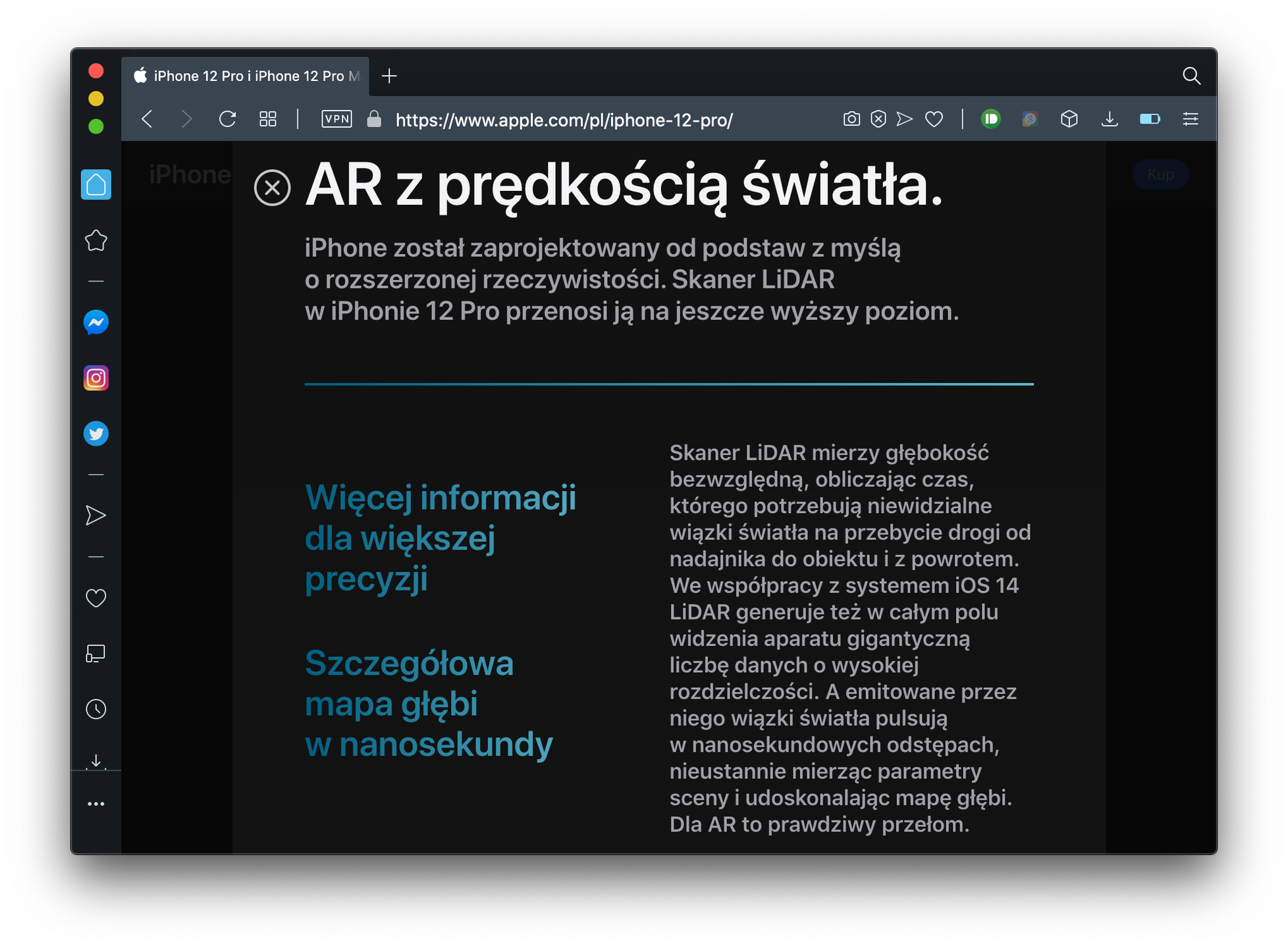Close the AR overlay with X button
Screen dimensions: 1288x948
(x=273, y=188)
